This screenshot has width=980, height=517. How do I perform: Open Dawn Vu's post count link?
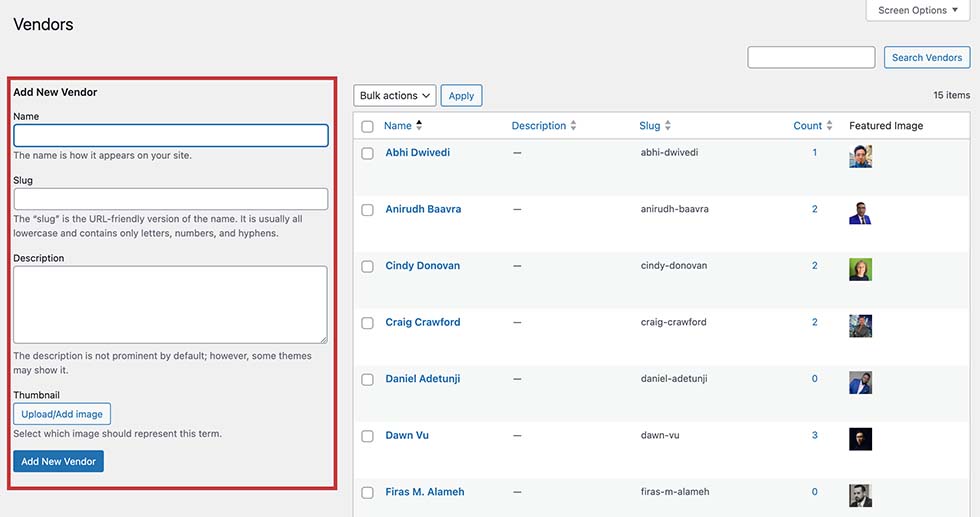(814, 435)
